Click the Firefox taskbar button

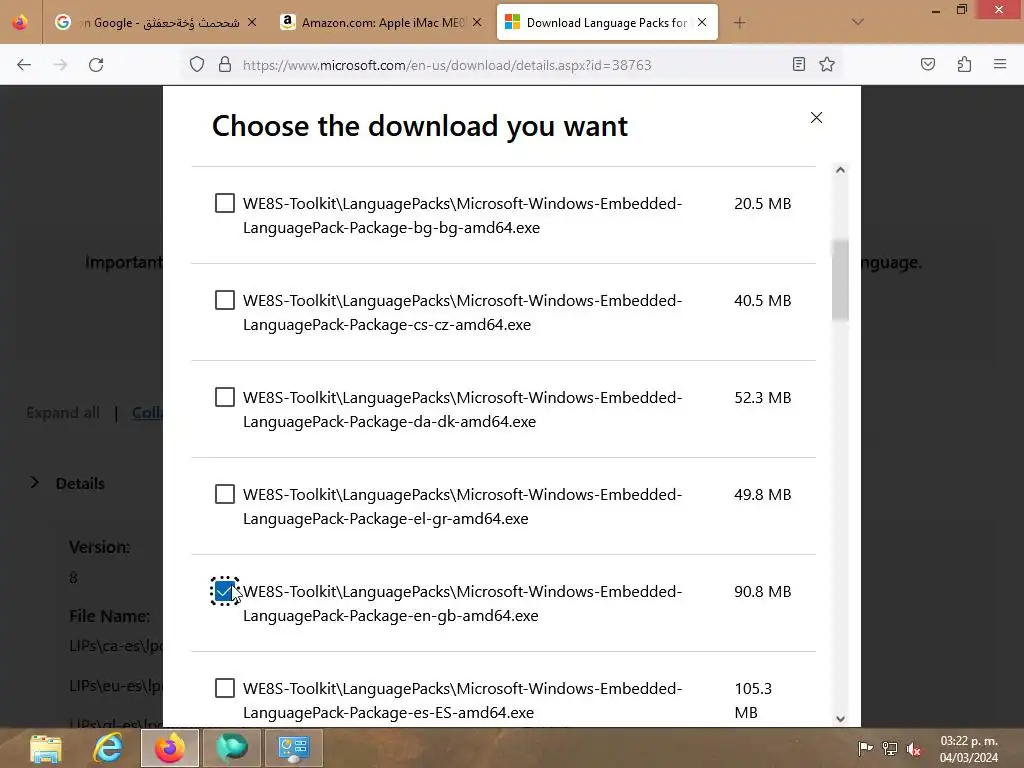170,748
